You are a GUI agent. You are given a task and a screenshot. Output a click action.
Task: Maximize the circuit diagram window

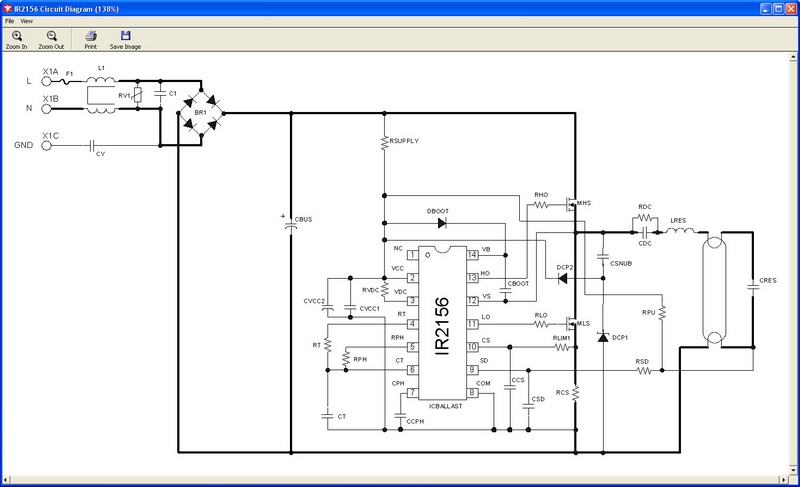point(773,7)
